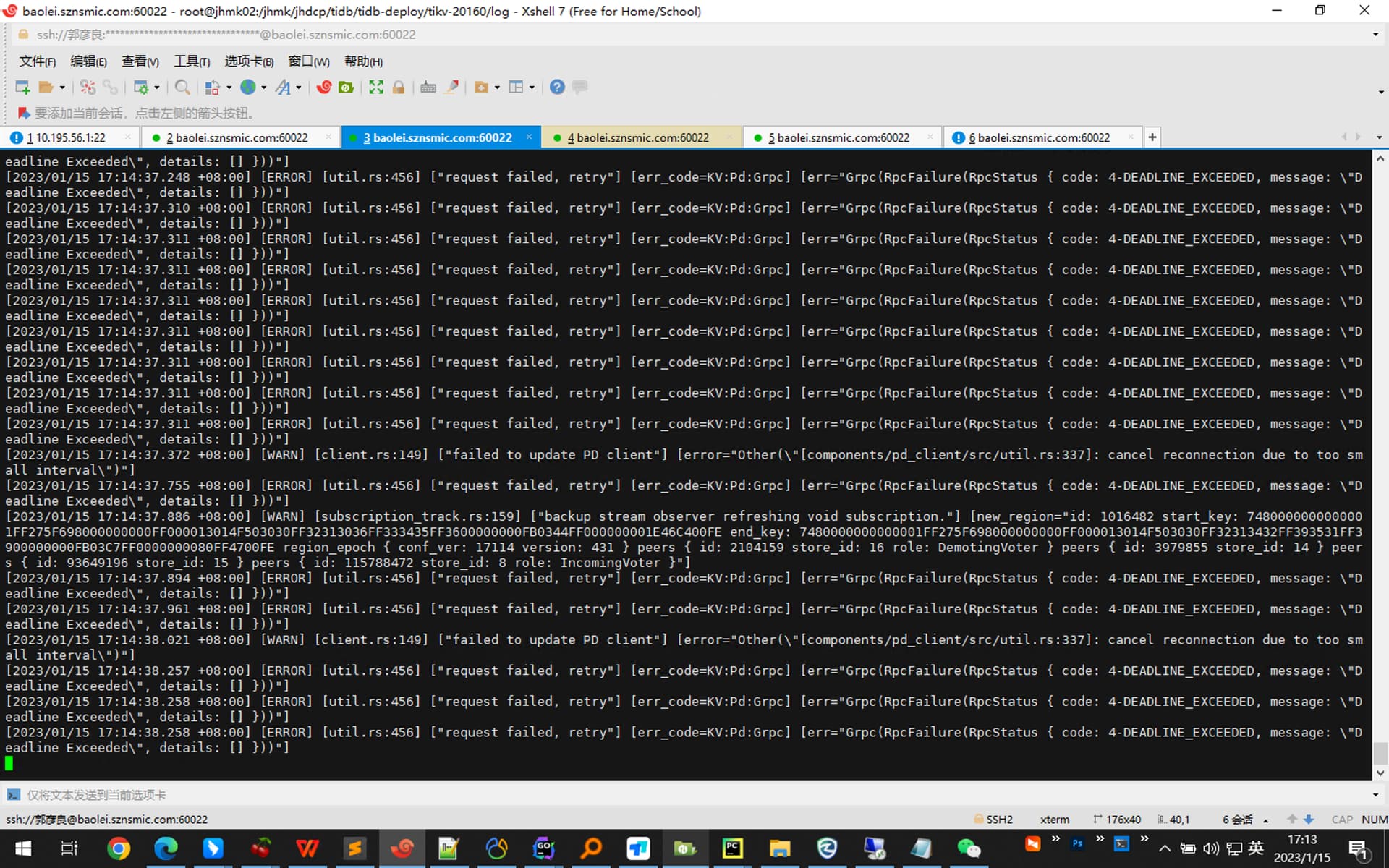
Task: Click the plus button to add tab
Action: [x=1152, y=137]
